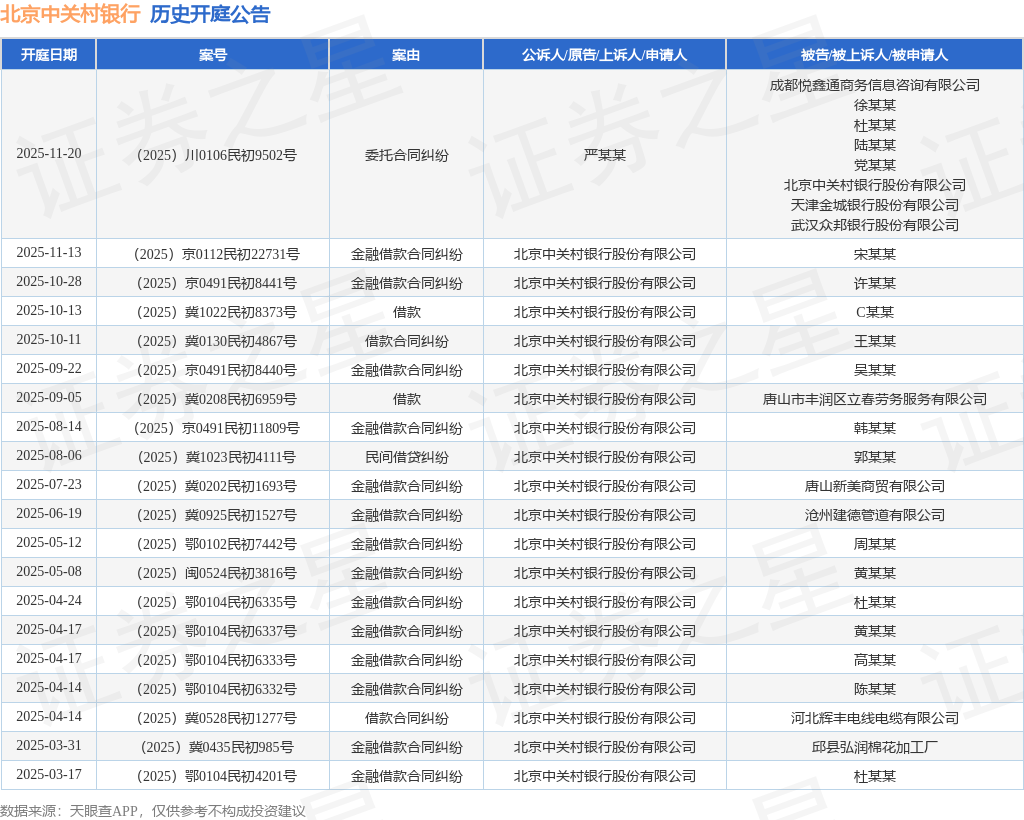Image resolution: width=1024 pixels, height=820 pixels.
Task: Click defendant 成都悦鑫通商务信息咨询有限公司
Action: 874,85
